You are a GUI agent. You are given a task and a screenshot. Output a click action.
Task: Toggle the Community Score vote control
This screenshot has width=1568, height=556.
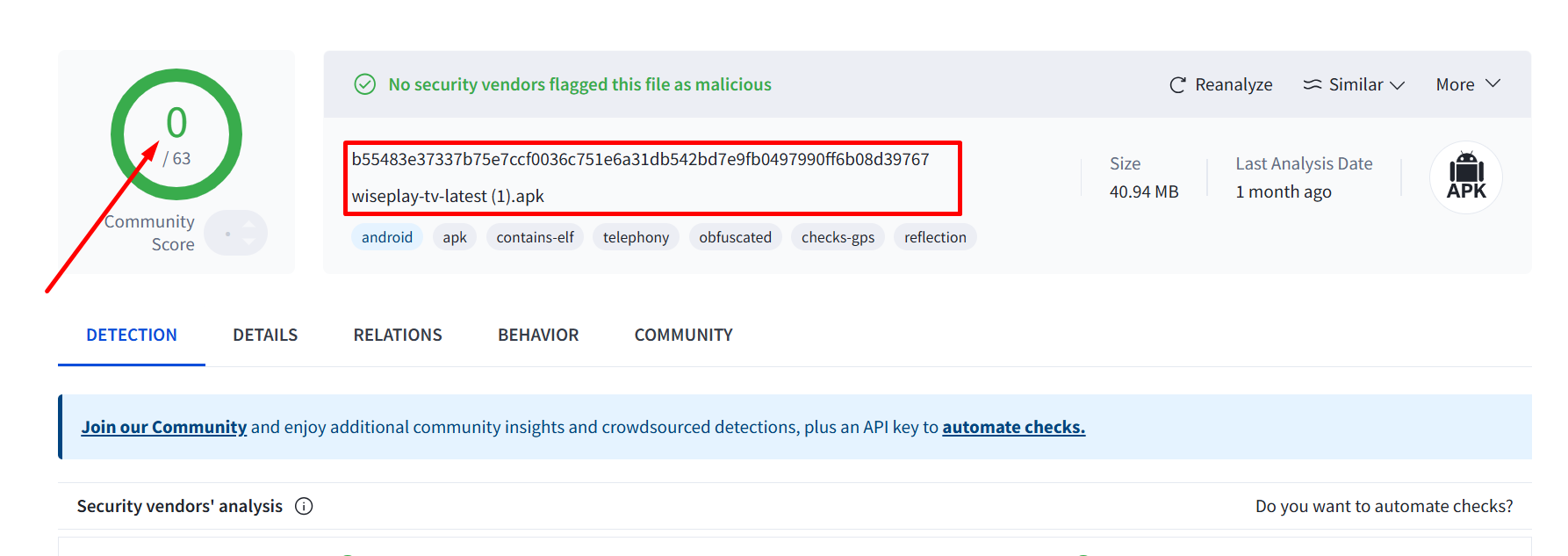click(x=236, y=233)
